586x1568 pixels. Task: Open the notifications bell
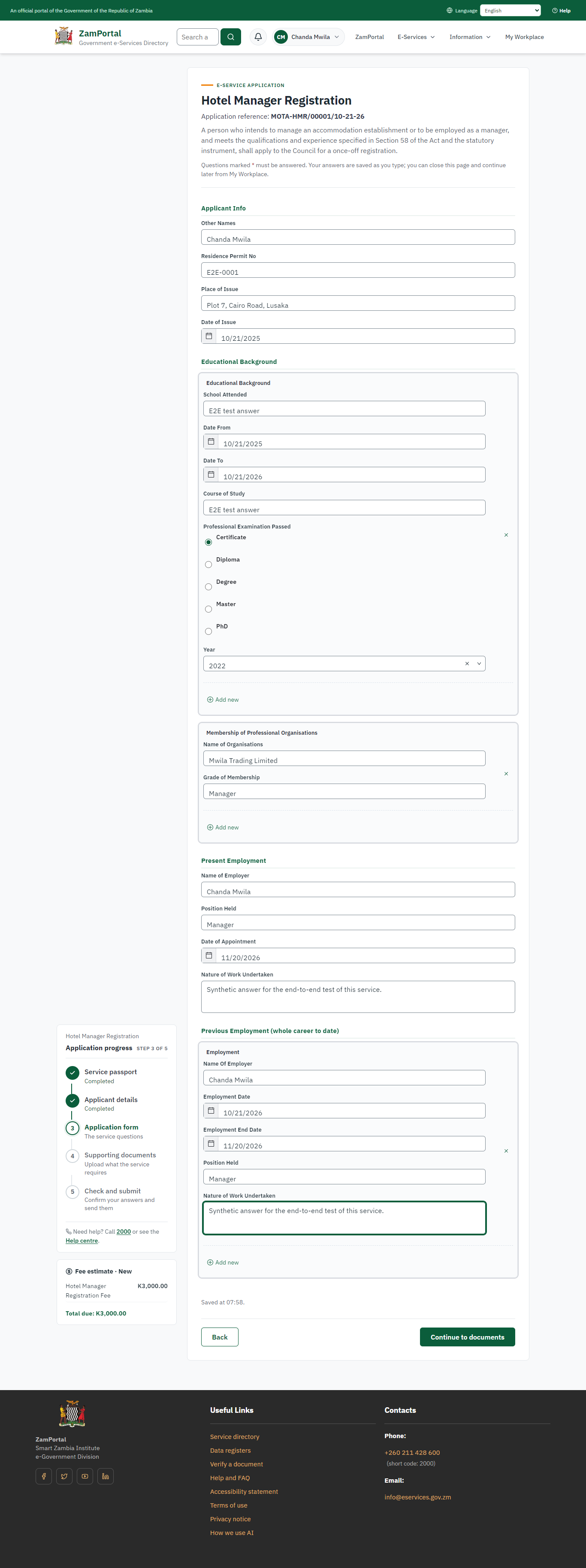tap(258, 37)
